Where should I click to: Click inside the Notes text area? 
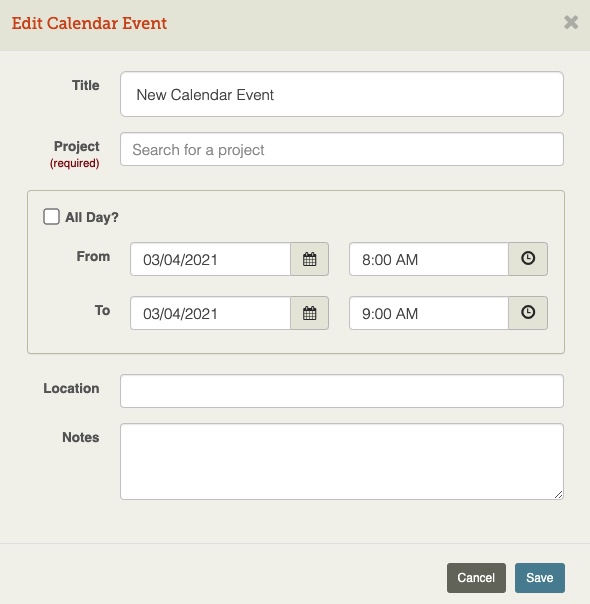coord(342,461)
